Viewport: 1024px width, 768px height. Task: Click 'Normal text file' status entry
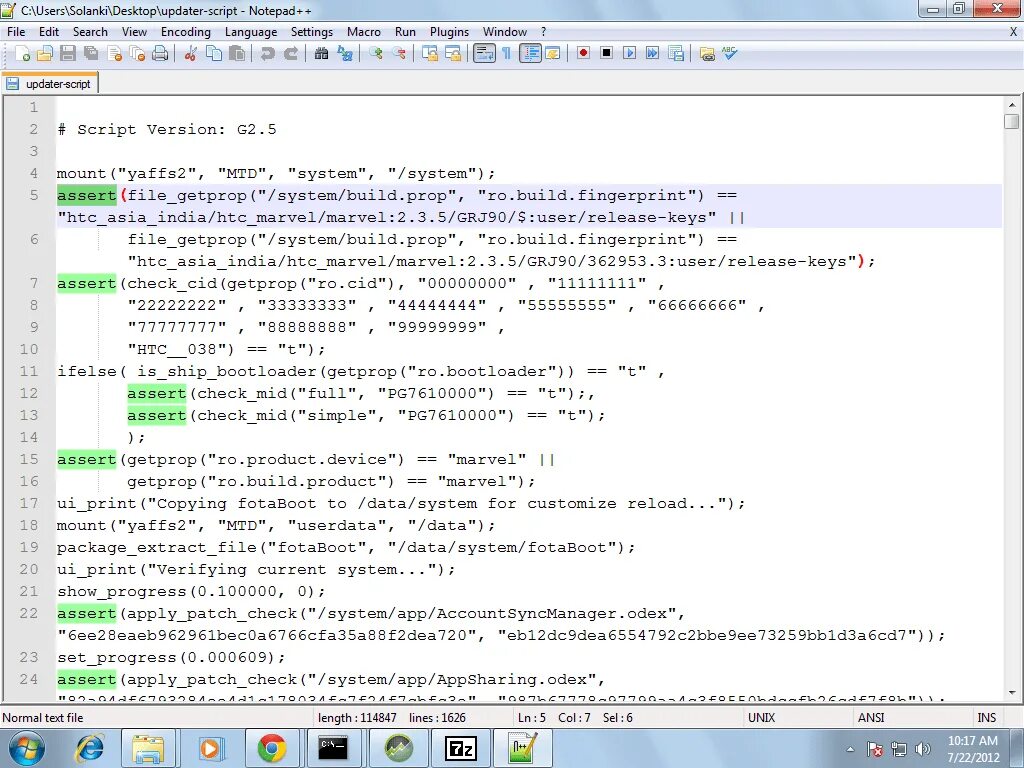[x=43, y=718]
